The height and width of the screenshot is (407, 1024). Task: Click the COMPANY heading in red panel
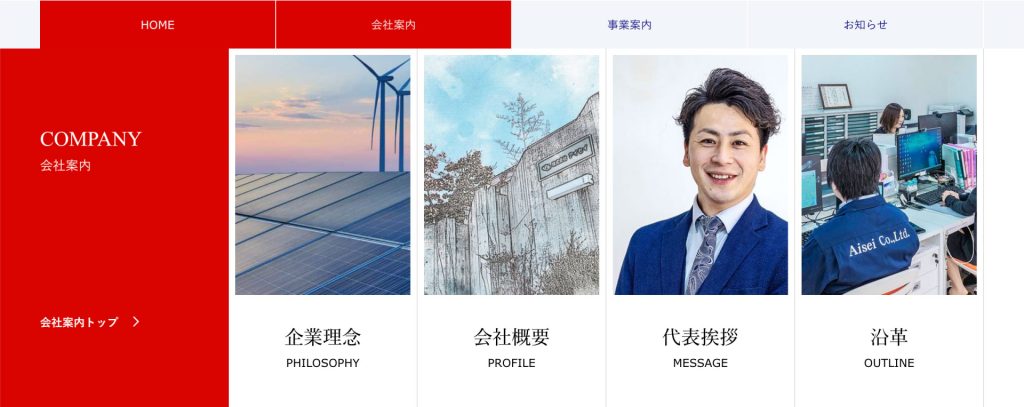click(x=91, y=139)
